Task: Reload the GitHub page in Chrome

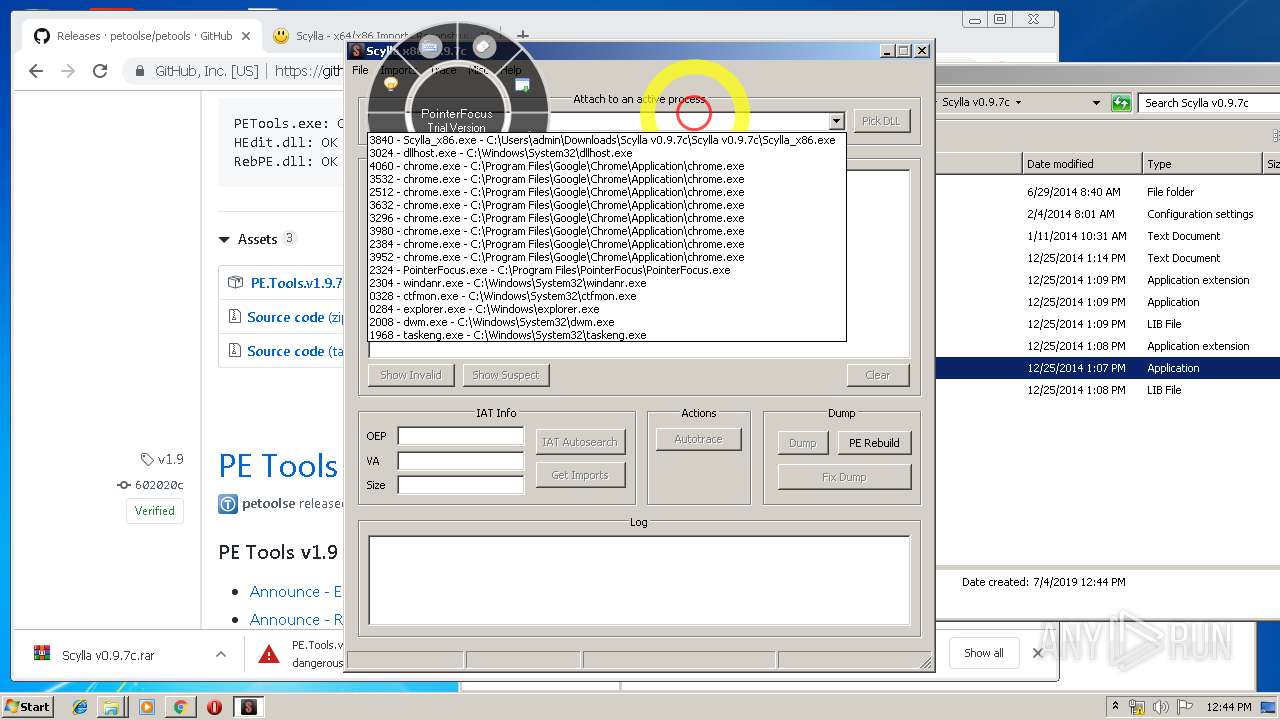Action: 100,71
